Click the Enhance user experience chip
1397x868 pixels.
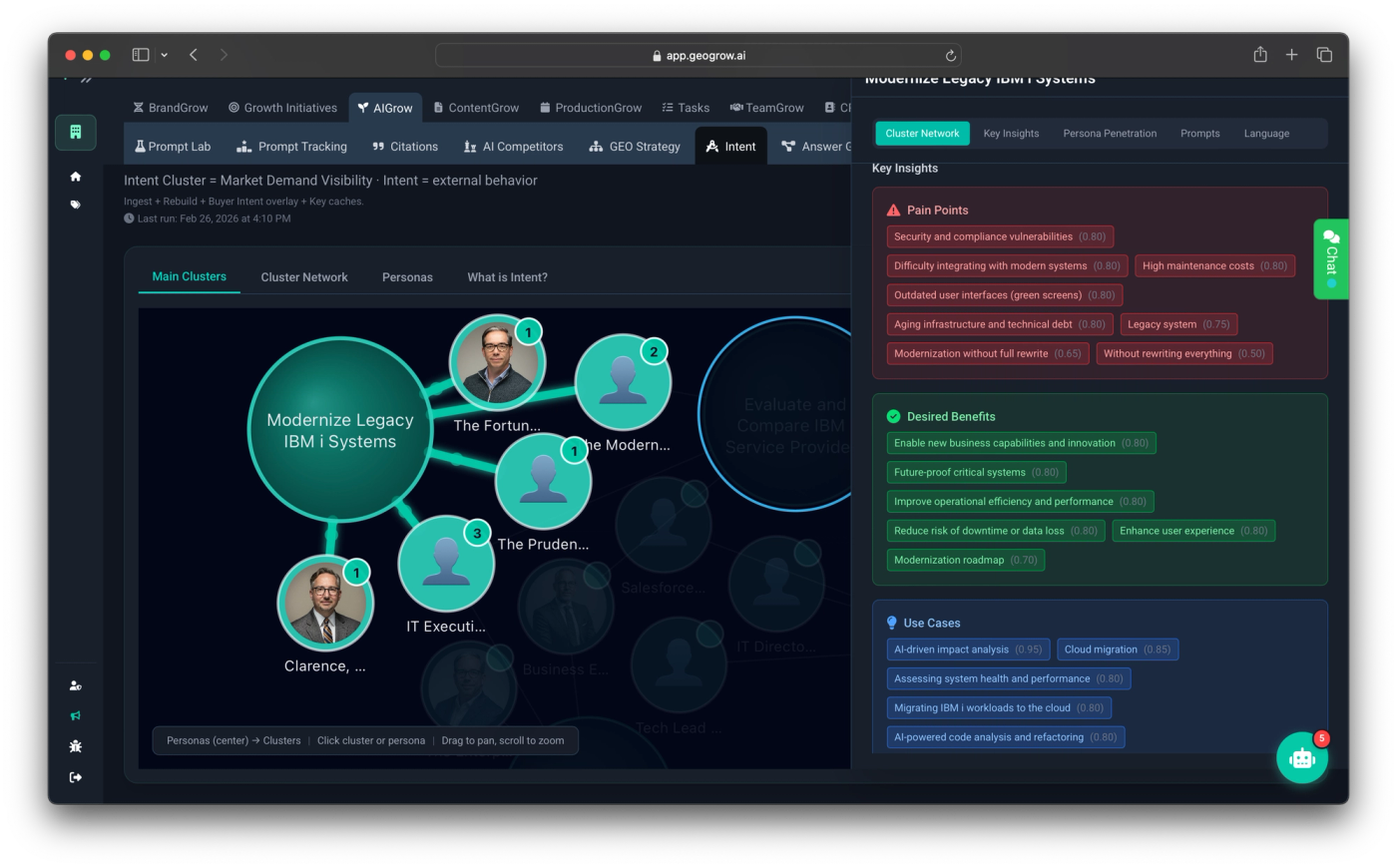[1193, 531]
